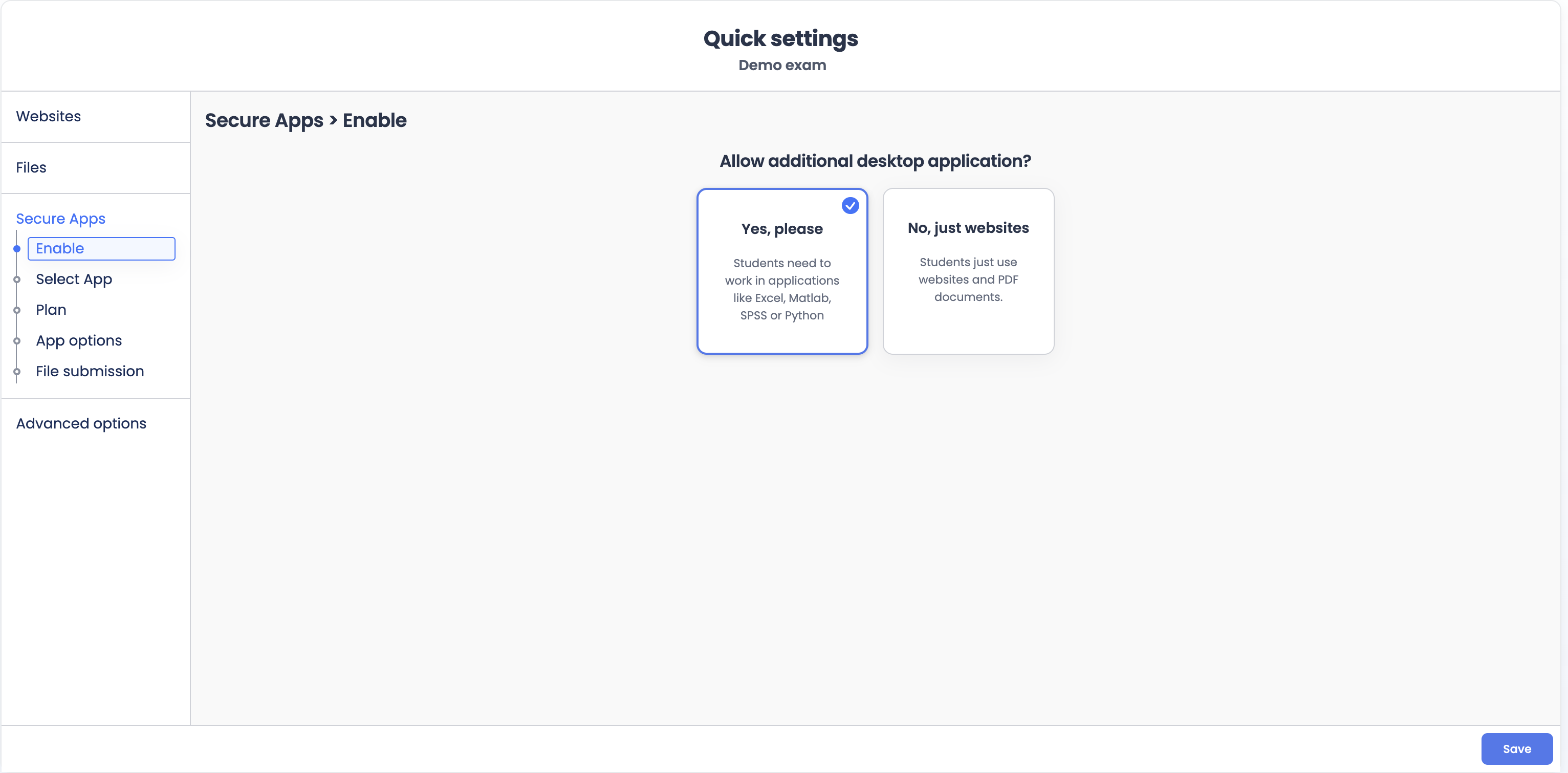
Task: Click the step bullet beside Select App
Action: pos(17,280)
